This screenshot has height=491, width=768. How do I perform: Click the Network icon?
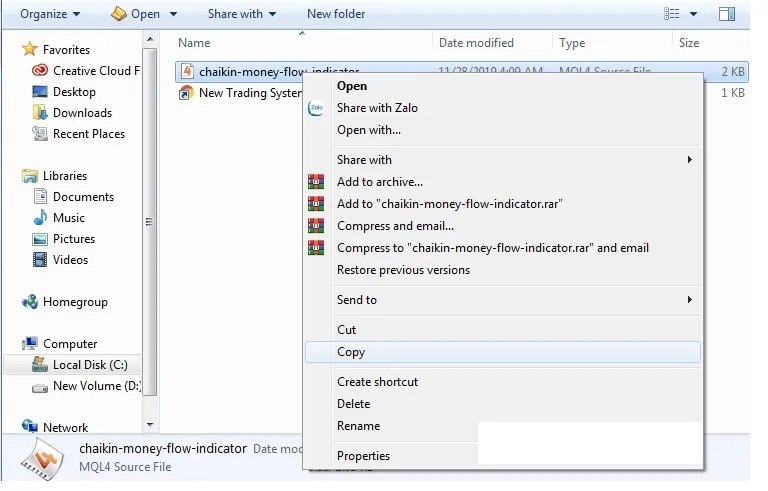(x=30, y=426)
